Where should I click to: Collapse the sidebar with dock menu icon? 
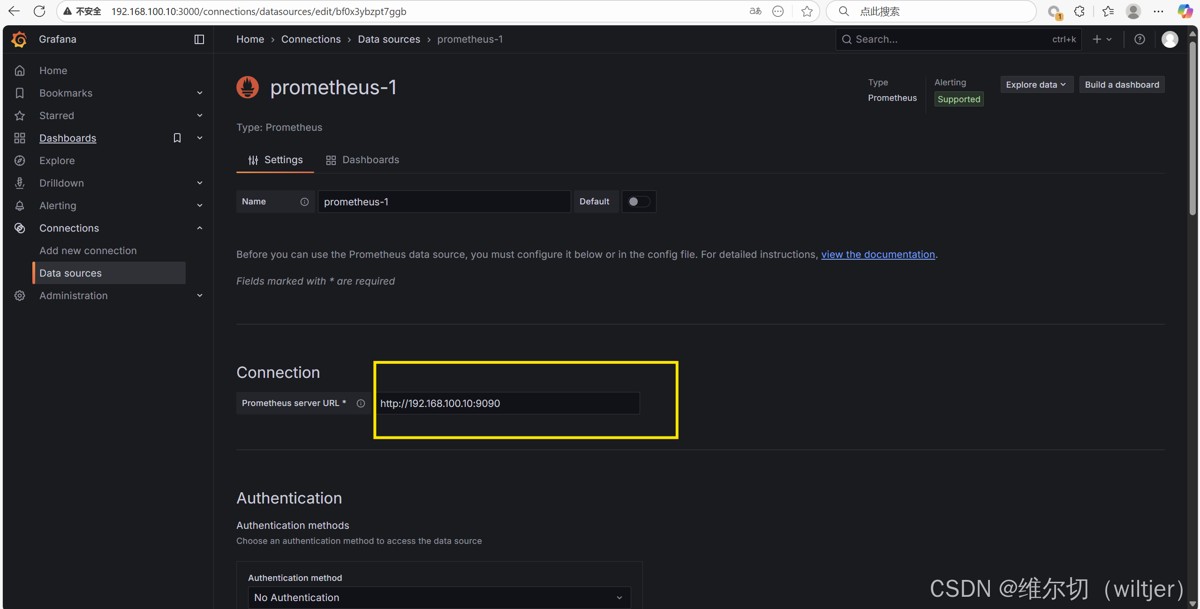point(199,39)
